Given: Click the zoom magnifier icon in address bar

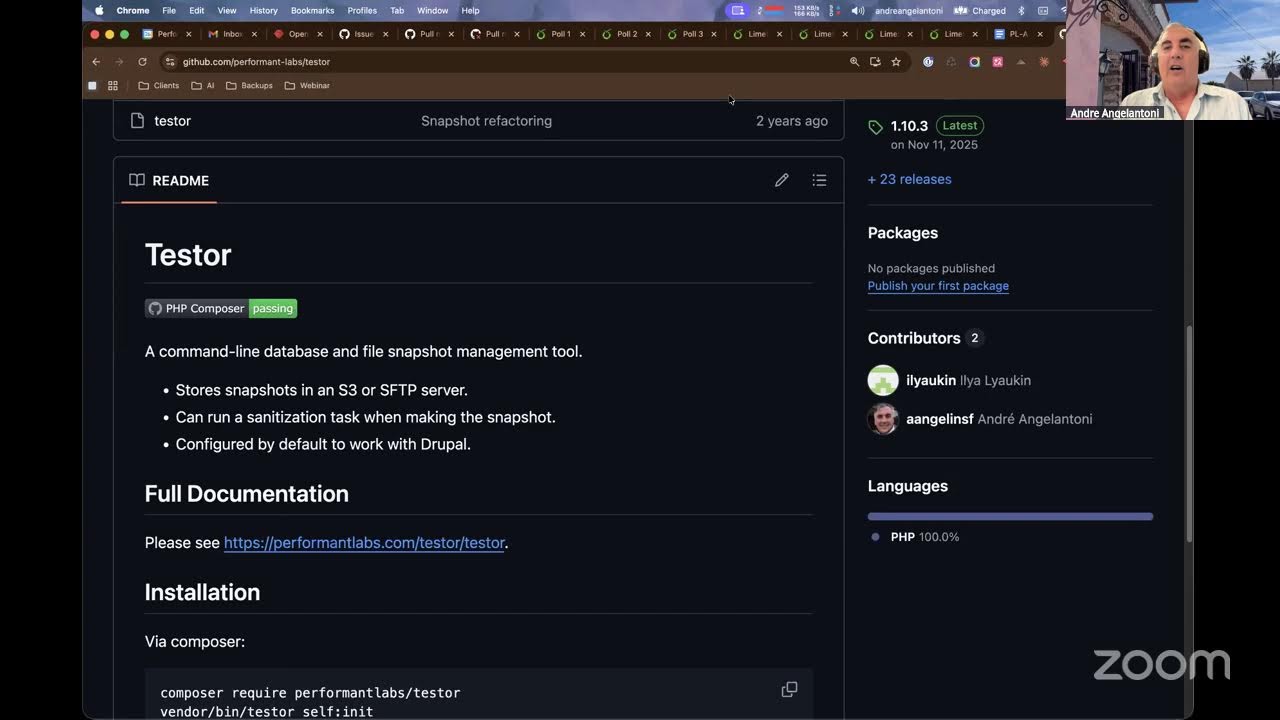Looking at the screenshot, I should pos(854,62).
